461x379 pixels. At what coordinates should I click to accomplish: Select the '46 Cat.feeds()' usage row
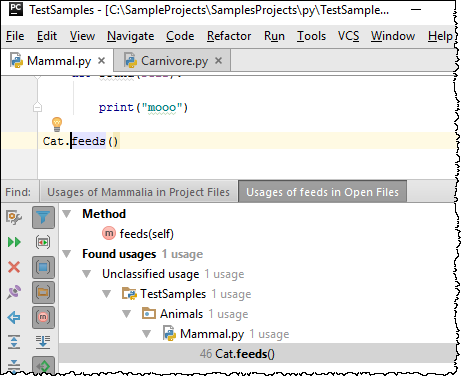point(257,353)
